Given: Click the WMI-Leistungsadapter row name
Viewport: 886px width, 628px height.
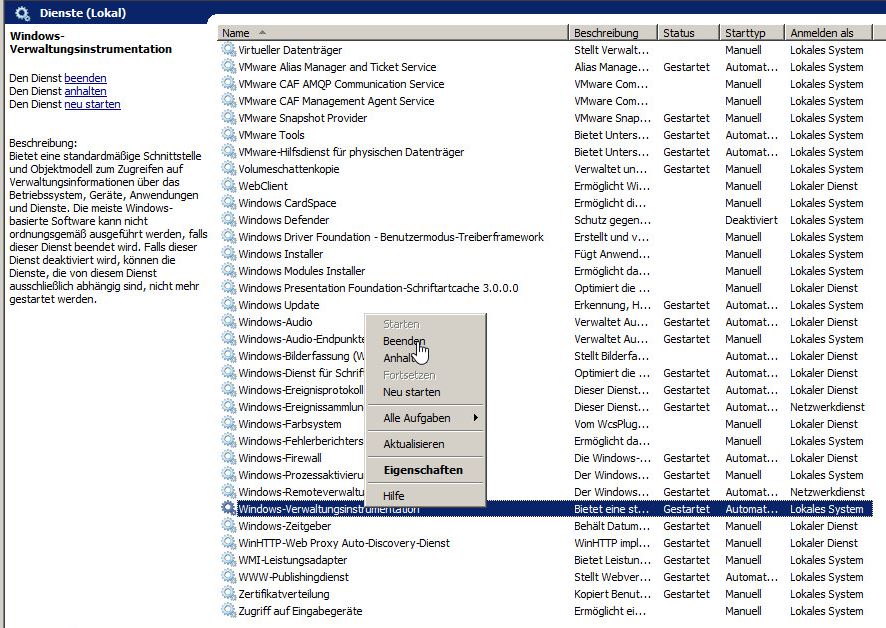Looking at the screenshot, I should pyautogui.click(x=293, y=560).
